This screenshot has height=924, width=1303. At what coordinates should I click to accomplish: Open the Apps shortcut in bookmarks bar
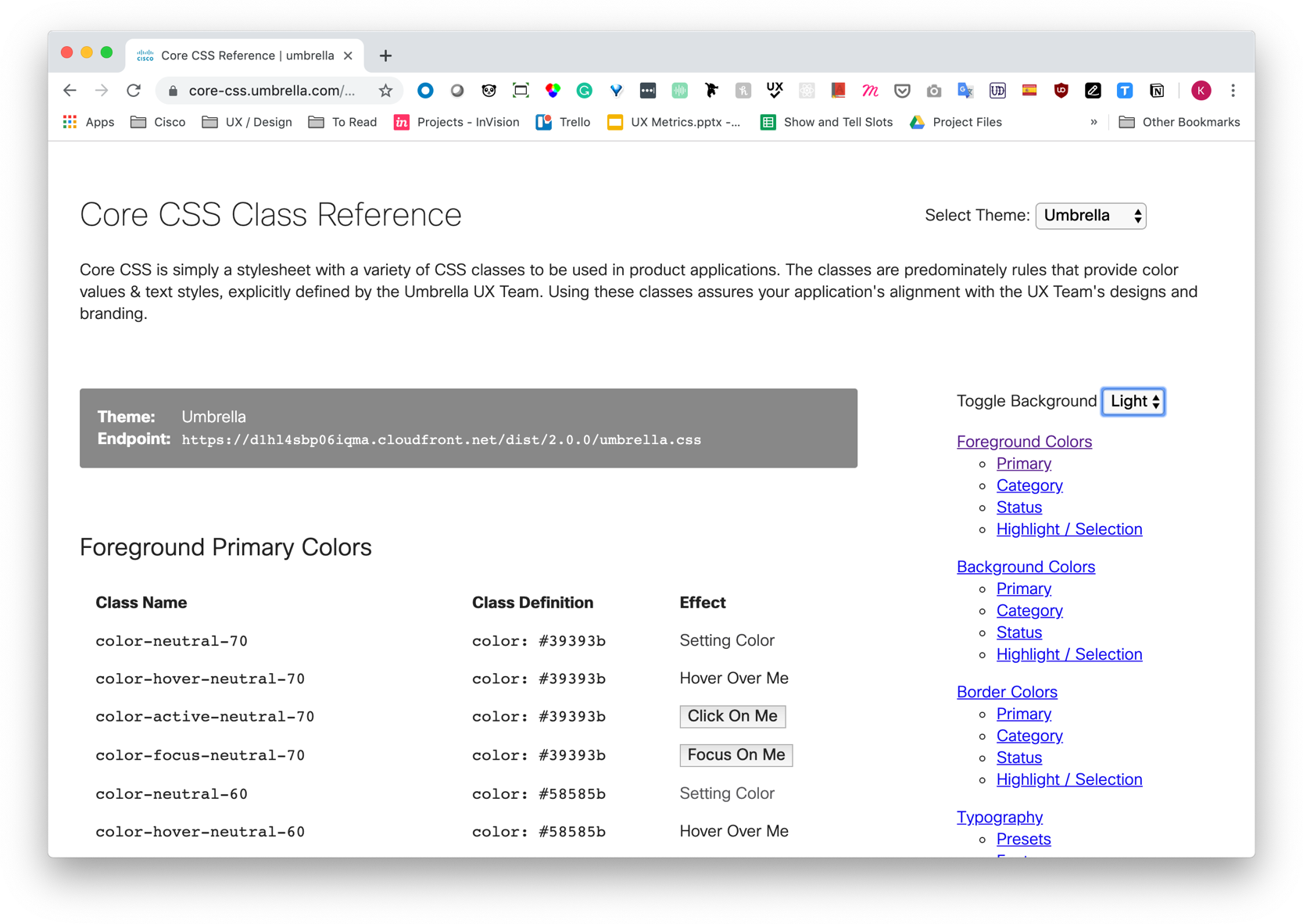(88, 122)
